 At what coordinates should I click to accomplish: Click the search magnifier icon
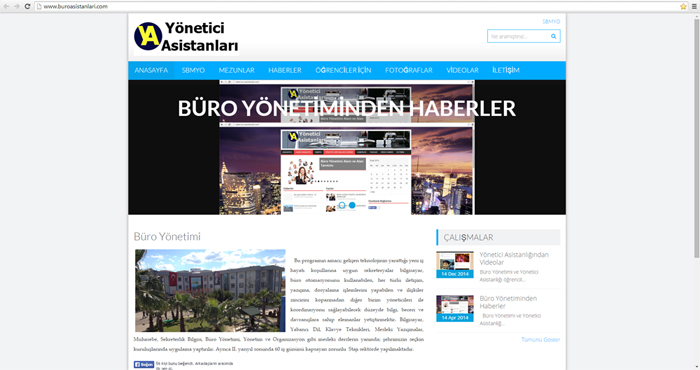554,36
